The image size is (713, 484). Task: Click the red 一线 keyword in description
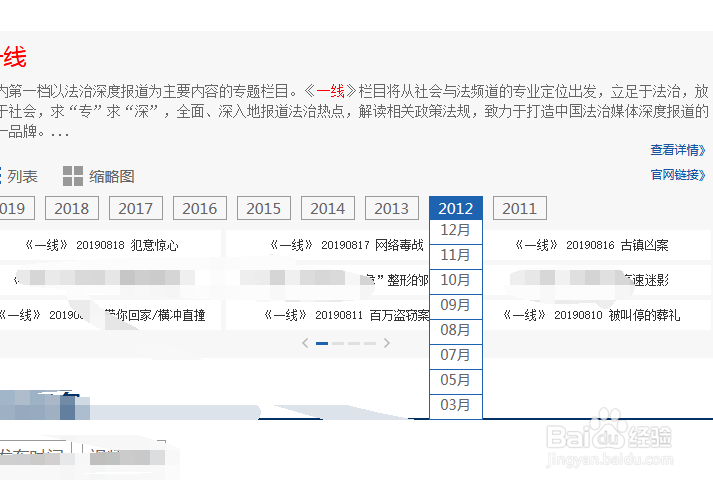[331, 91]
